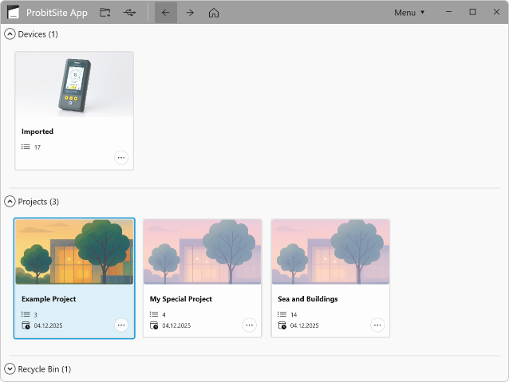
Task: Expand the Recycle Bin section
Action: pyautogui.click(x=10, y=369)
